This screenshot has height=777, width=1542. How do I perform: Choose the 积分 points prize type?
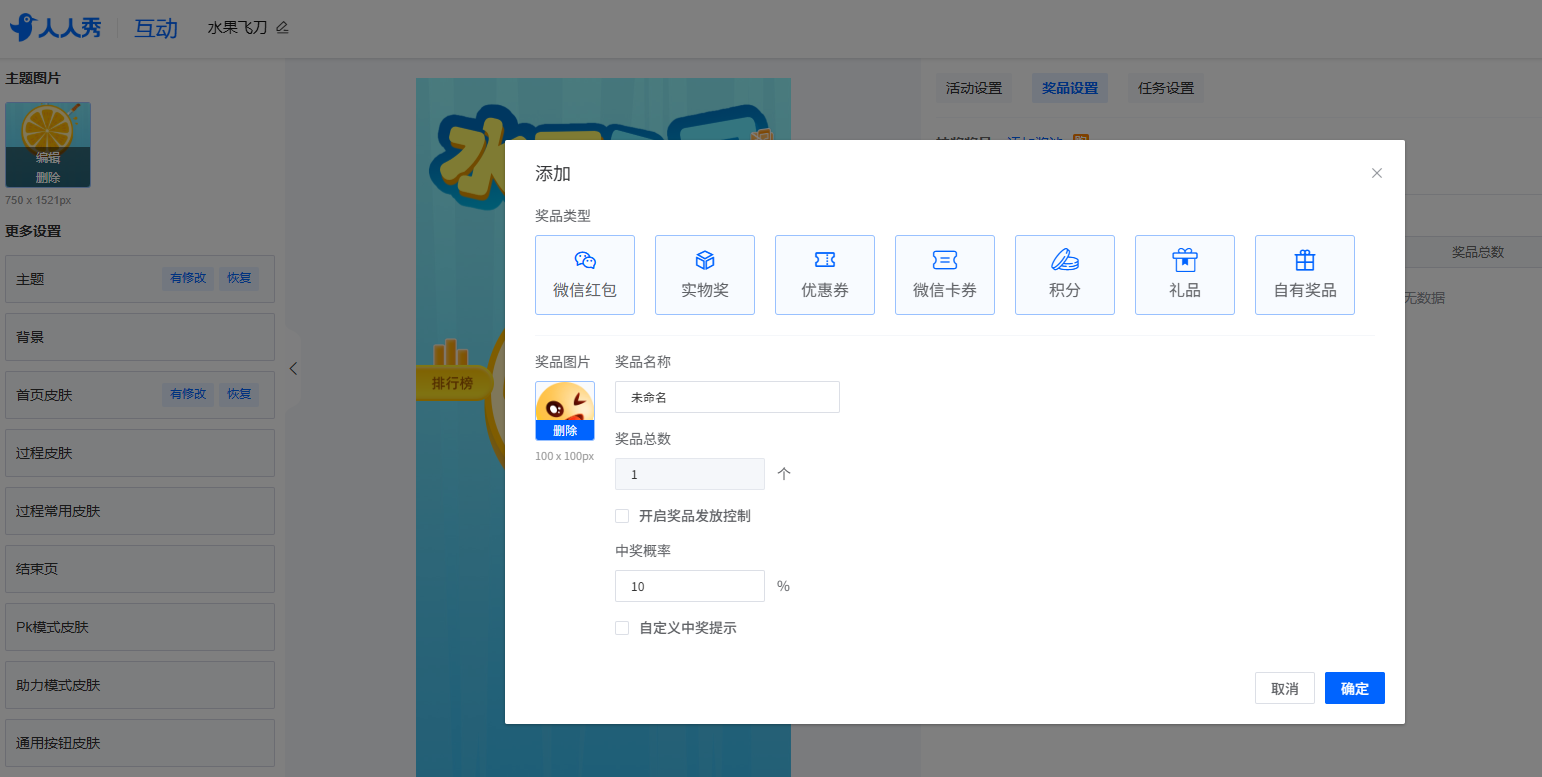[x=1065, y=275]
